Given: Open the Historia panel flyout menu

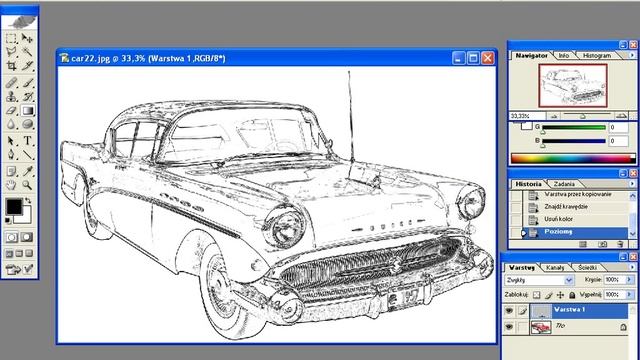Looking at the screenshot, I should (x=632, y=184).
